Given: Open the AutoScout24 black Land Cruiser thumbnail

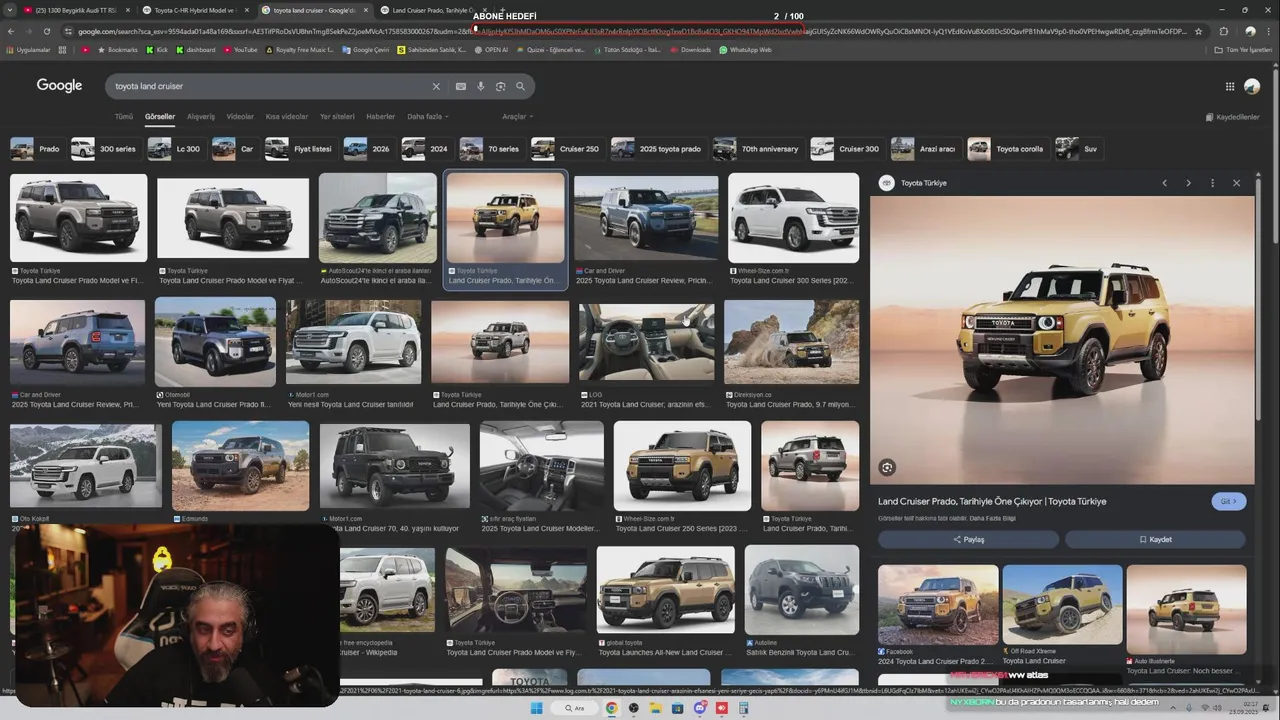Looking at the screenshot, I should (378, 219).
